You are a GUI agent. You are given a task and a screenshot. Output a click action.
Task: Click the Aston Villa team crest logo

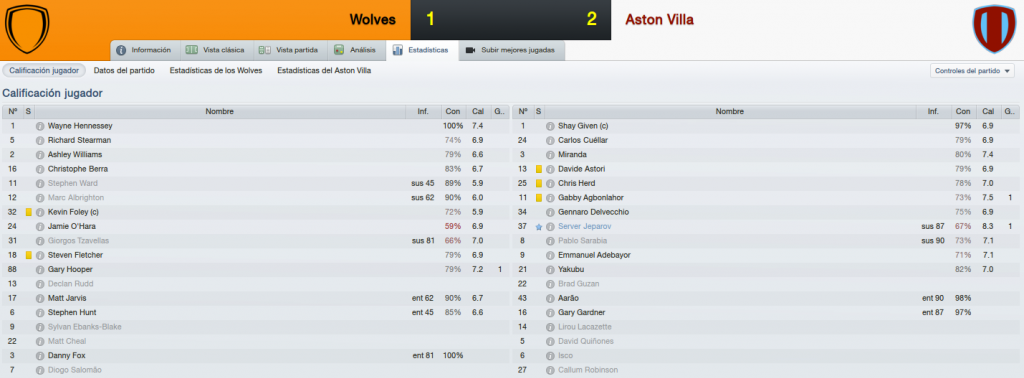pos(994,29)
